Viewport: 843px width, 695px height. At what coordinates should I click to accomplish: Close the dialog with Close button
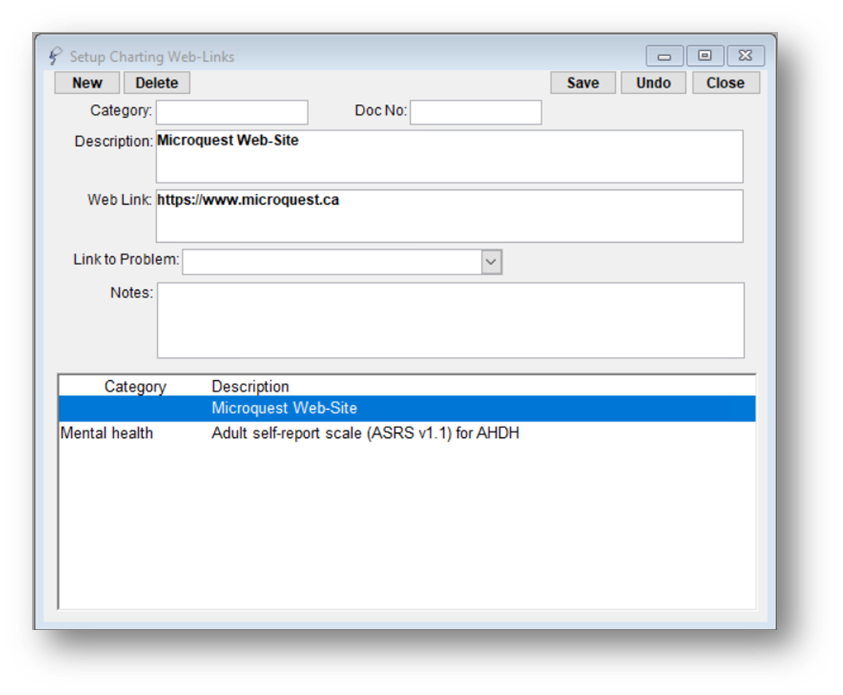click(725, 83)
